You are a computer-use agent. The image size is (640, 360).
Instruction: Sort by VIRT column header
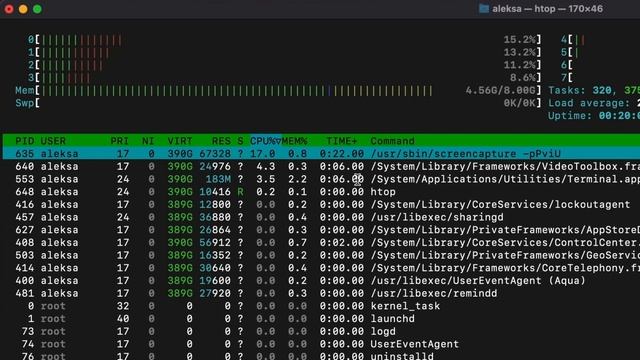(x=180, y=141)
